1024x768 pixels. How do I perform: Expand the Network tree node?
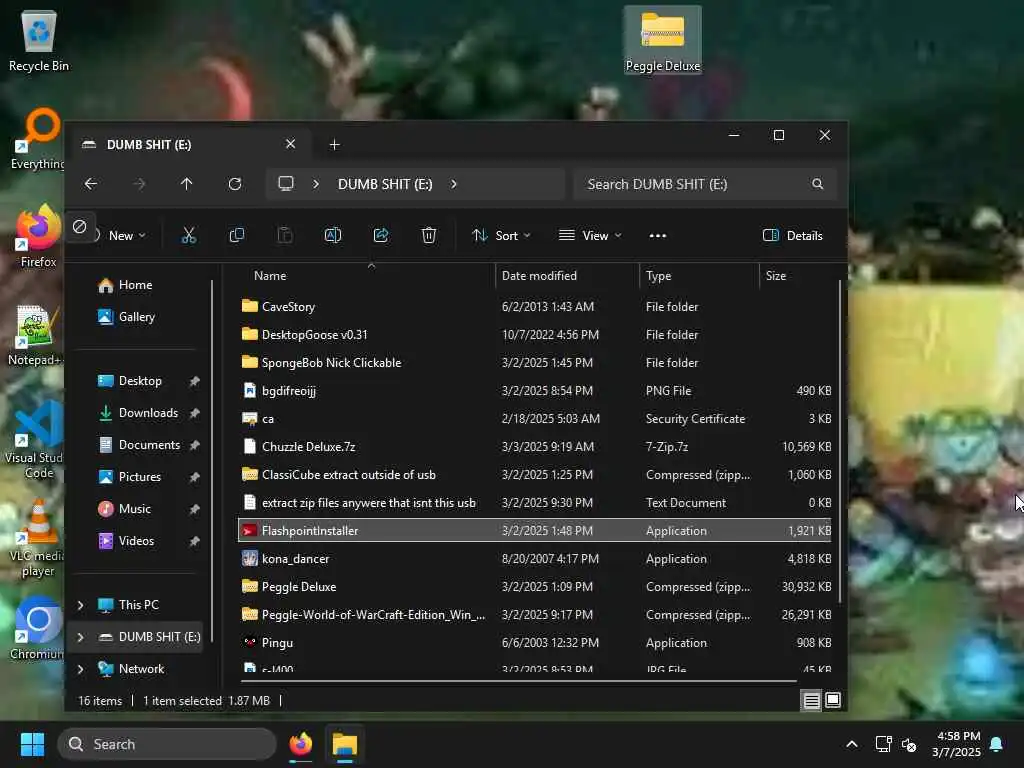coord(80,669)
